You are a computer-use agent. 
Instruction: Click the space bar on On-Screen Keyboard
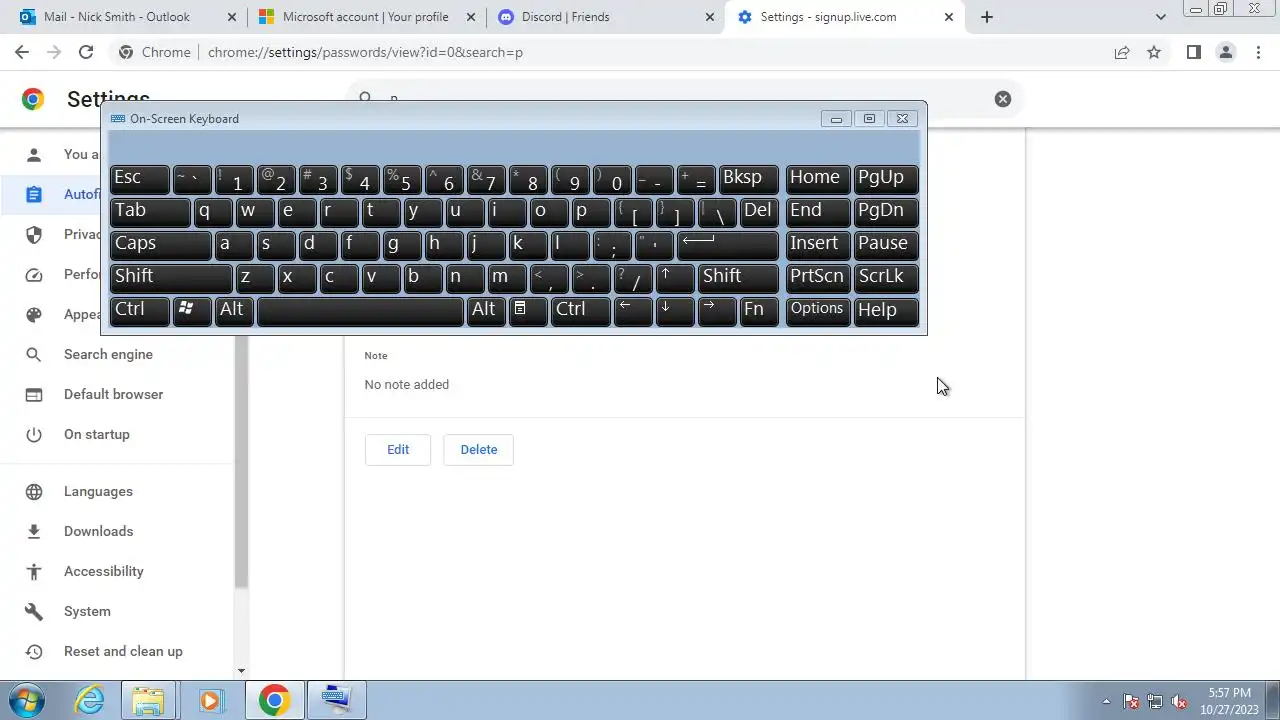tap(360, 311)
